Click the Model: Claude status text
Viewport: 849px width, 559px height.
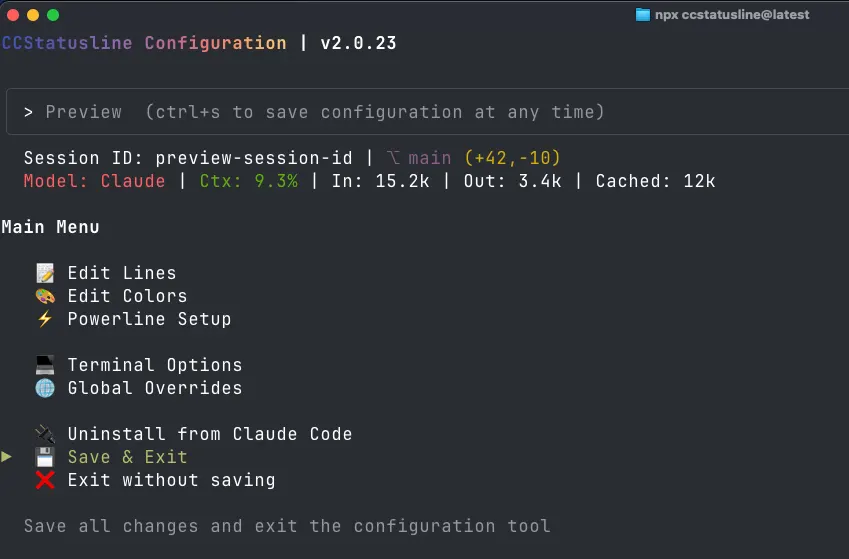[94, 181]
